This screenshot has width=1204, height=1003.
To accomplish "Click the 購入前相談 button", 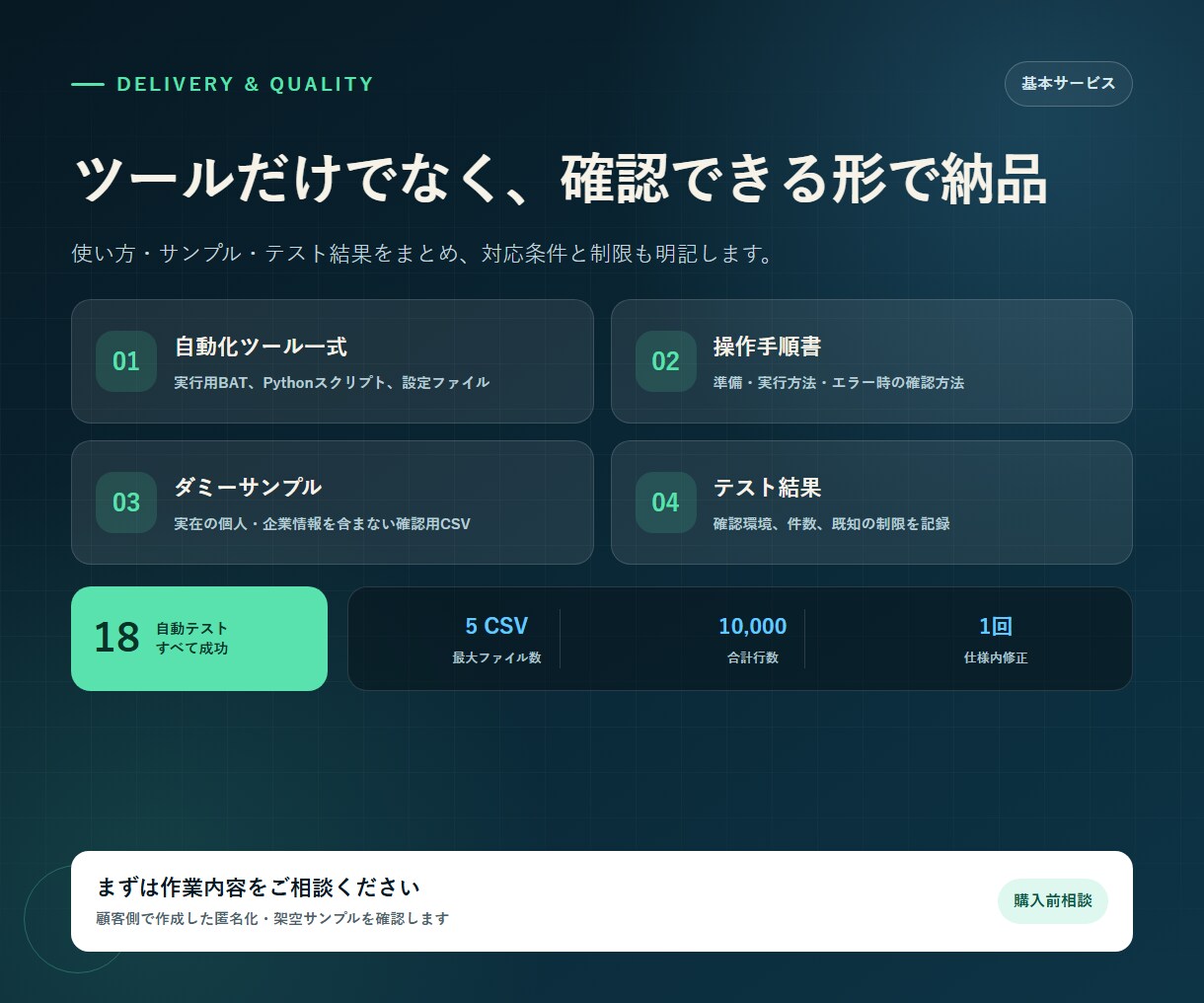I will click(x=1053, y=900).
